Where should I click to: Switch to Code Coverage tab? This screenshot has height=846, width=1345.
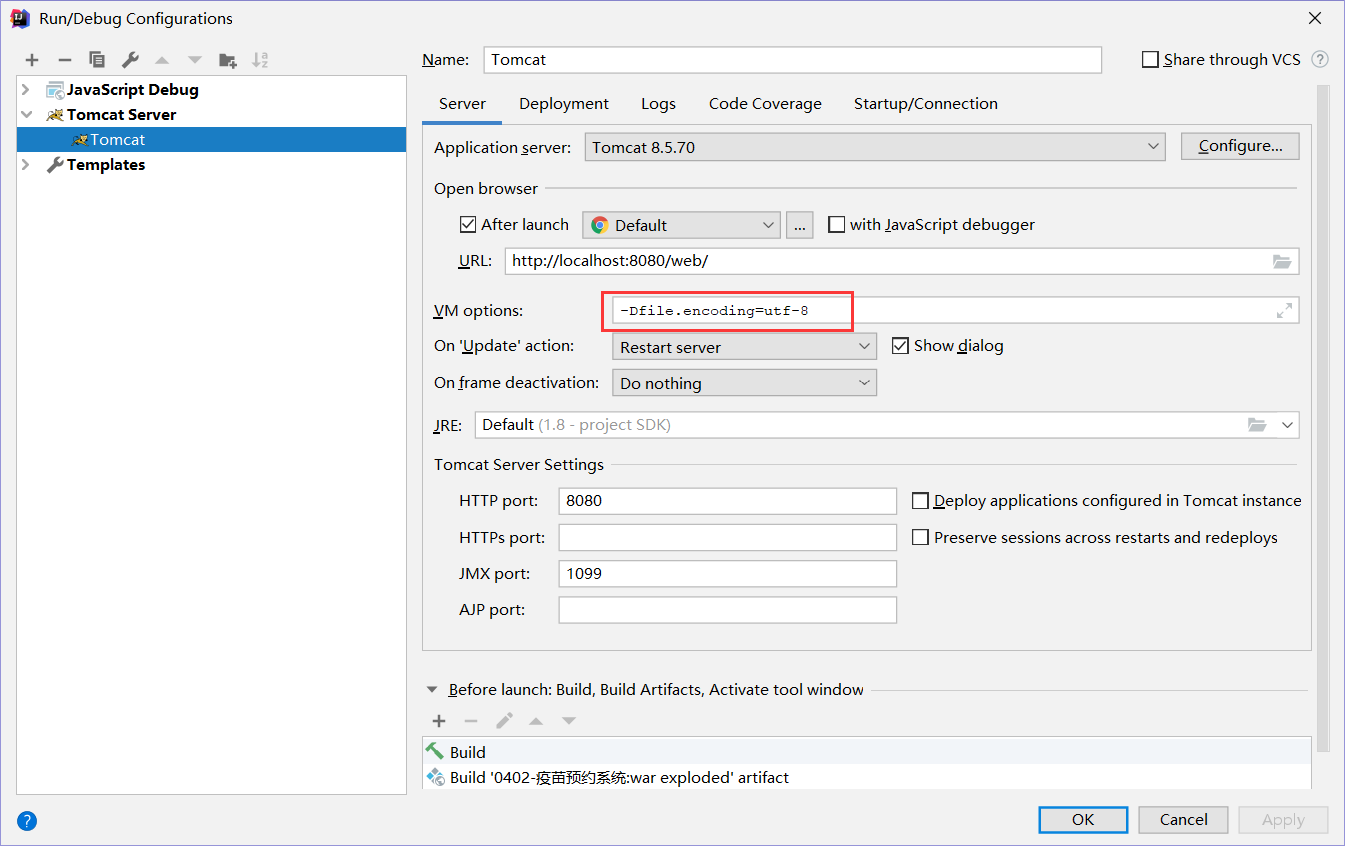coord(765,104)
